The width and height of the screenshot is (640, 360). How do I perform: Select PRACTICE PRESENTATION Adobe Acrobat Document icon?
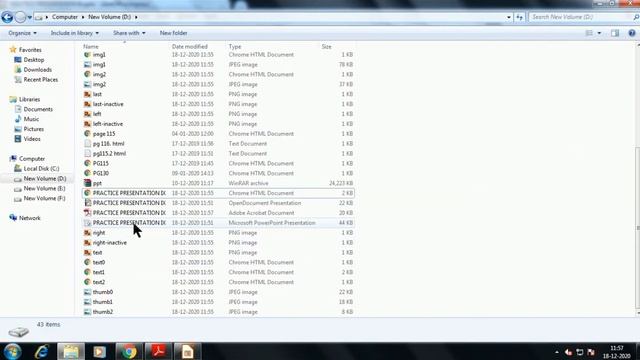coord(87,213)
